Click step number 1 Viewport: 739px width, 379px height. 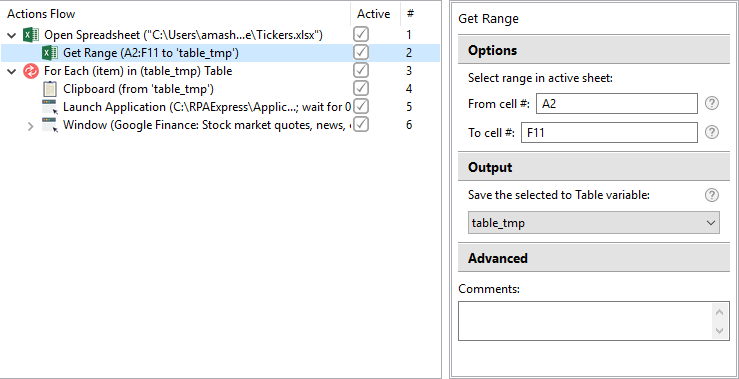click(x=409, y=35)
